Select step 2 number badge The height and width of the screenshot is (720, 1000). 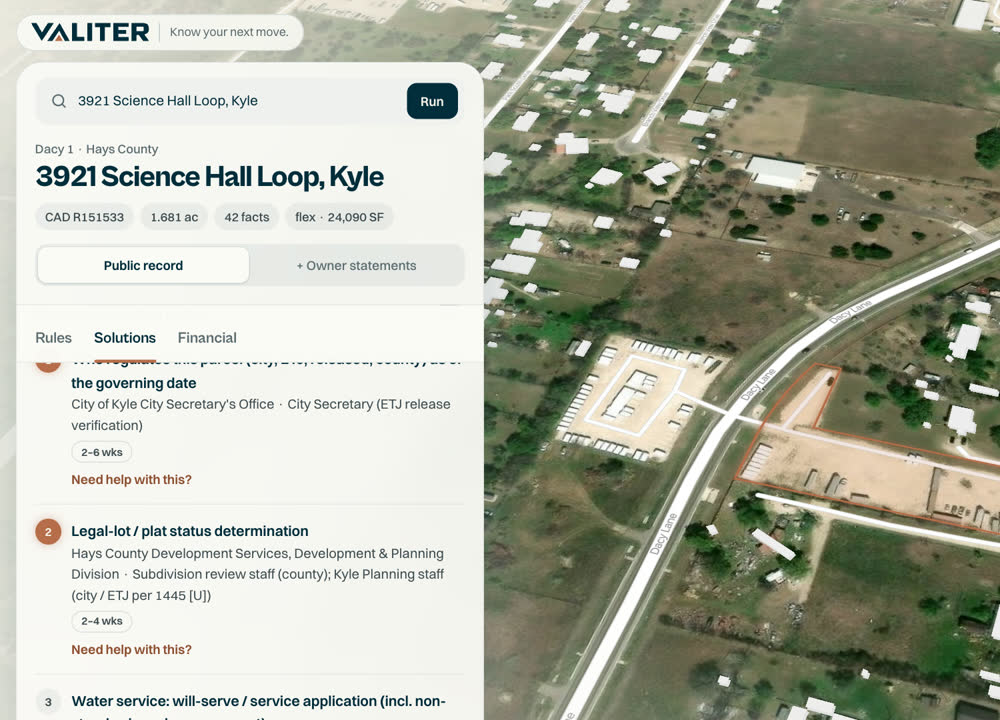pos(48,532)
